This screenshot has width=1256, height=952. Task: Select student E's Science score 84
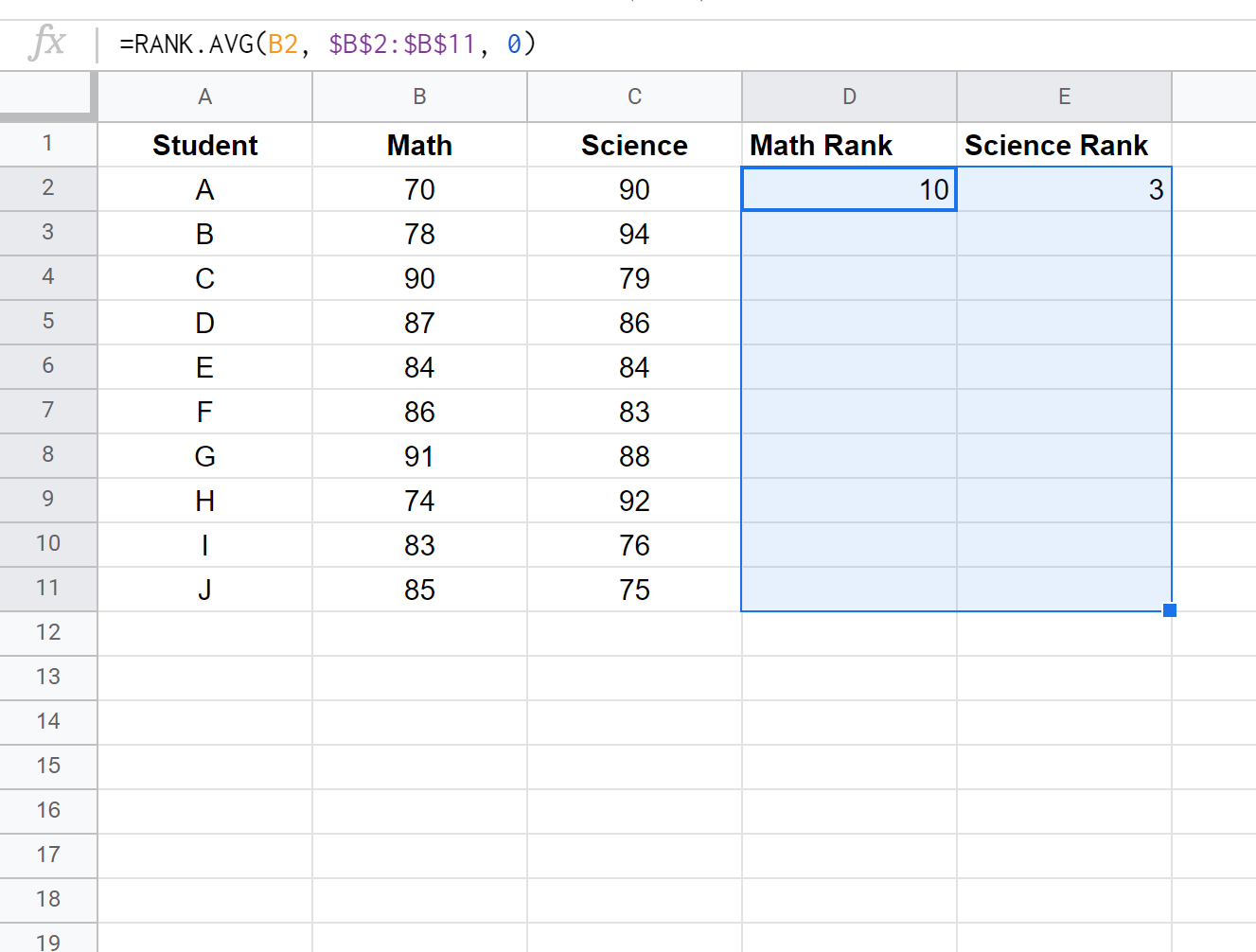(x=634, y=367)
